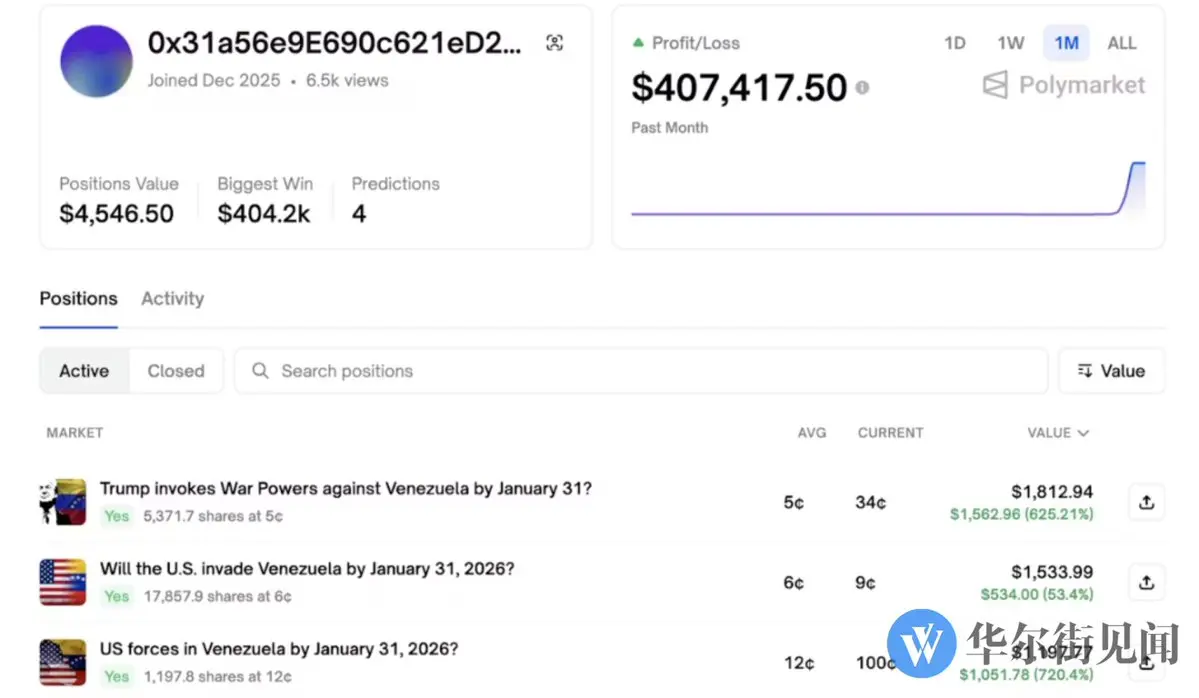This screenshot has height=698, width=1199.
Task: Open the Value sort dropdown
Action: coord(1111,371)
